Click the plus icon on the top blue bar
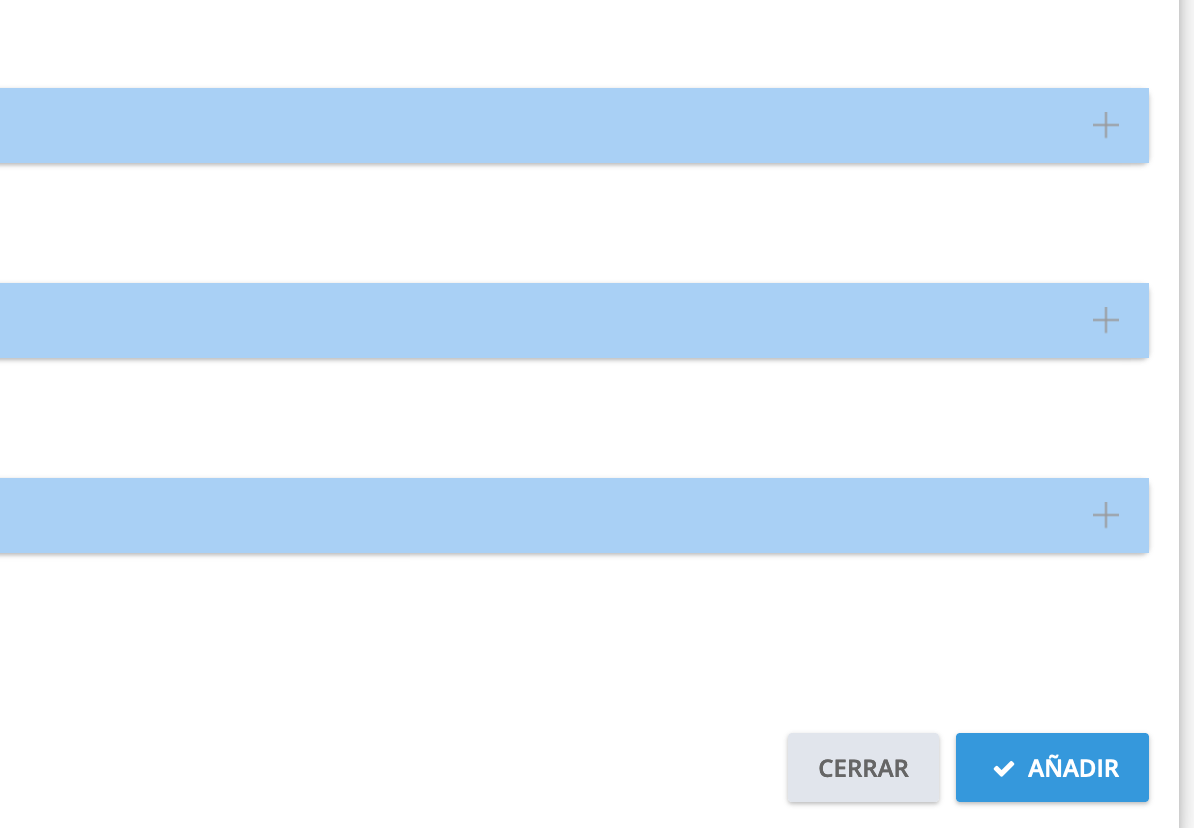Viewport: 1194px width, 828px height. point(1105,125)
